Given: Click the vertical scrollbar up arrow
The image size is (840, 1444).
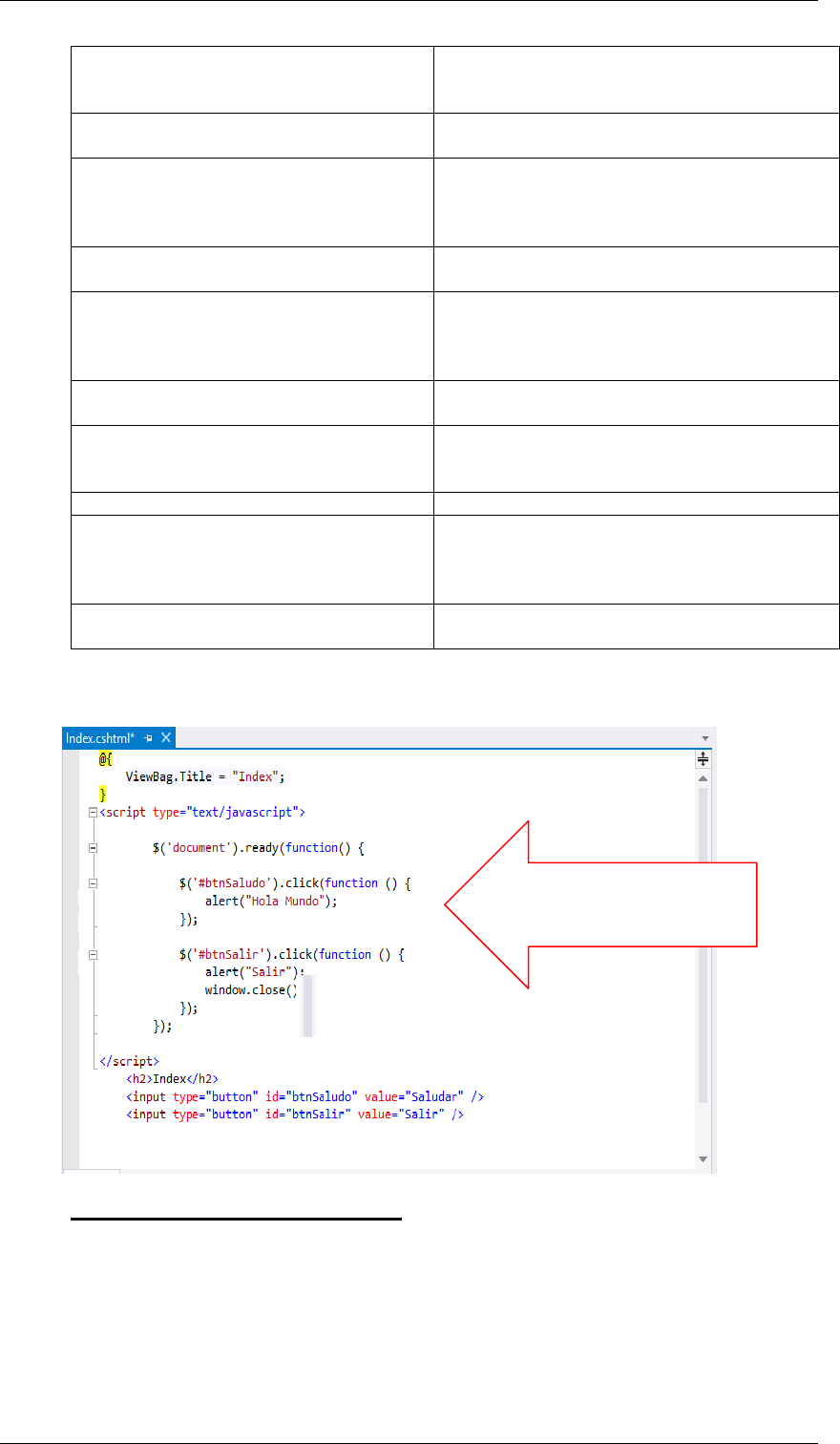Looking at the screenshot, I should (703, 779).
